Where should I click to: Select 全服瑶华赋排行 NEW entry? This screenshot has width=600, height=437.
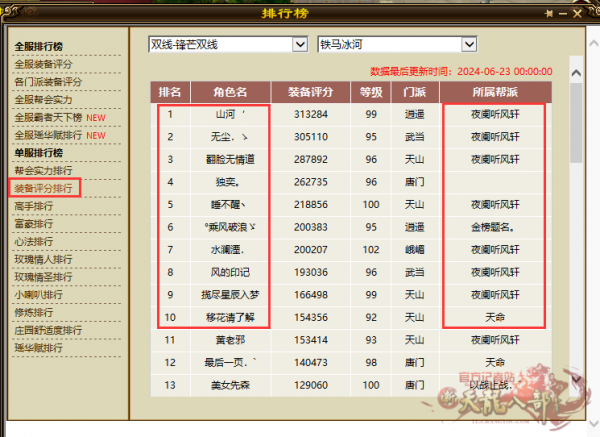(60, 135)
